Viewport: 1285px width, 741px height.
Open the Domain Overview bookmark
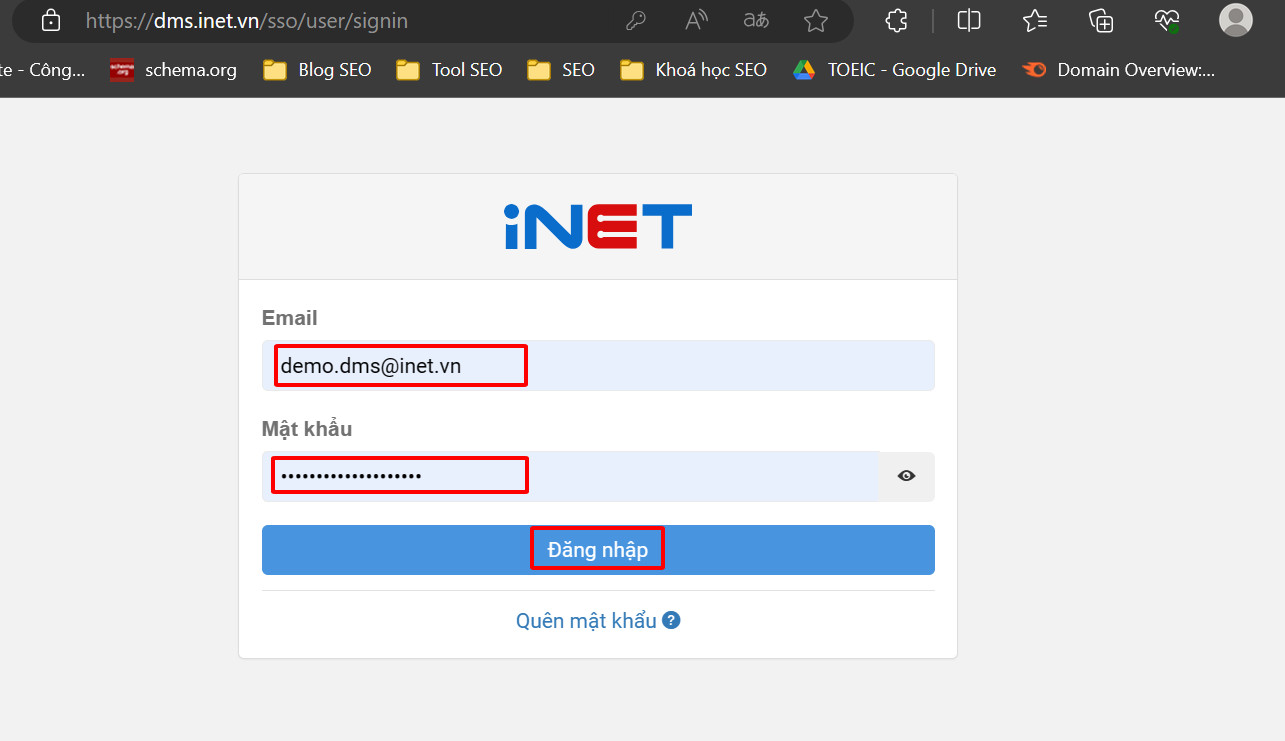click(x=1119, y=70)
